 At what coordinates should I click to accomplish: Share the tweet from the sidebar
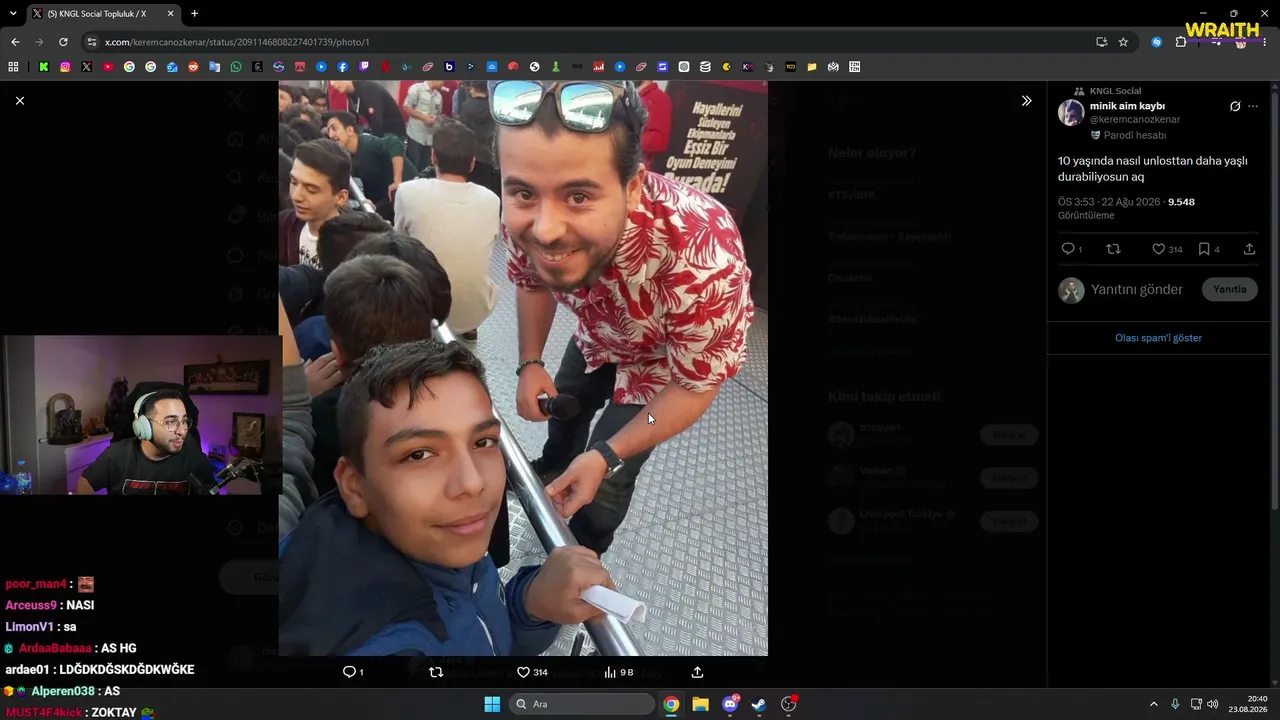click(1249, 249)
